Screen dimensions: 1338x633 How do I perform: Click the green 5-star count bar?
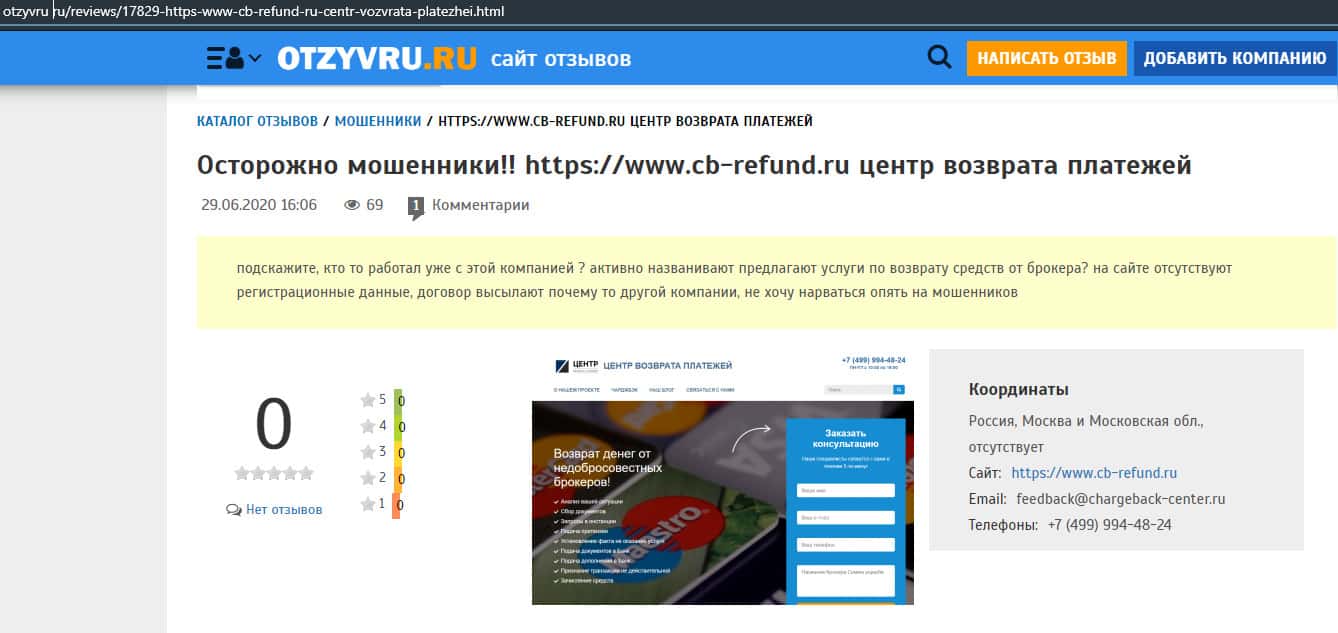(x=398, y=400)
